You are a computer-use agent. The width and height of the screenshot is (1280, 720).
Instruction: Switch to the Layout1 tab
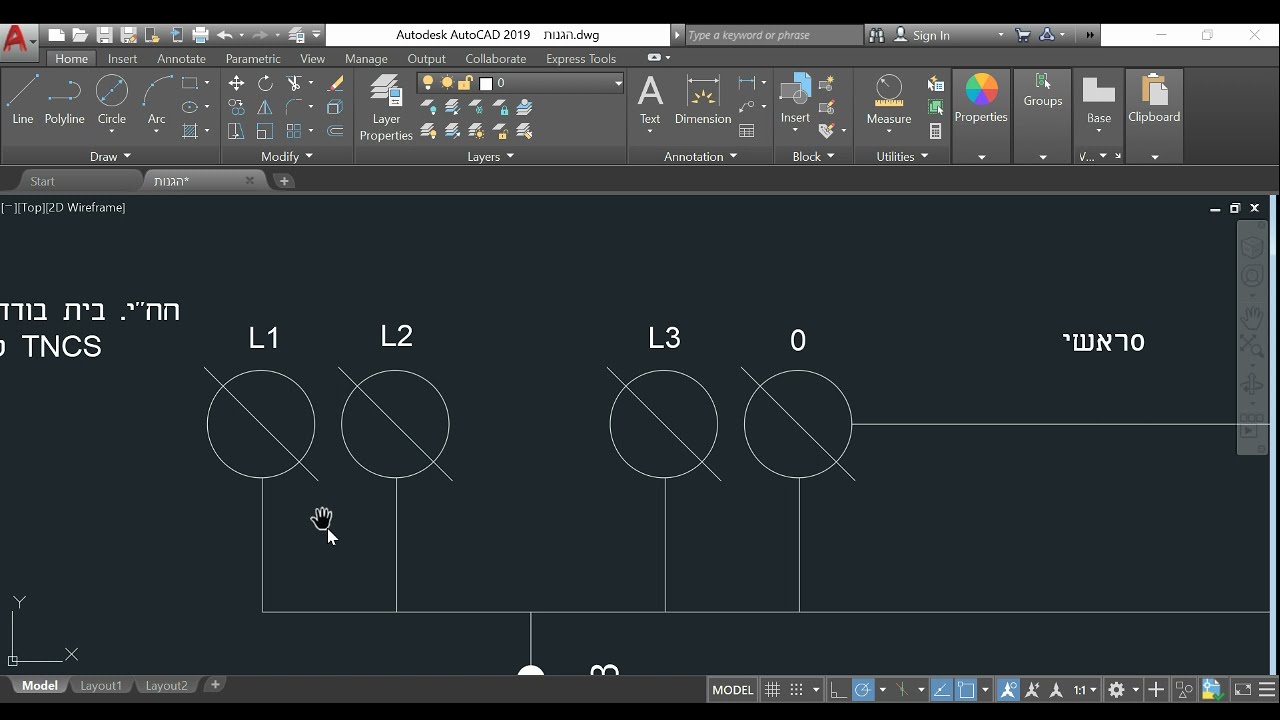click(101, 686)
